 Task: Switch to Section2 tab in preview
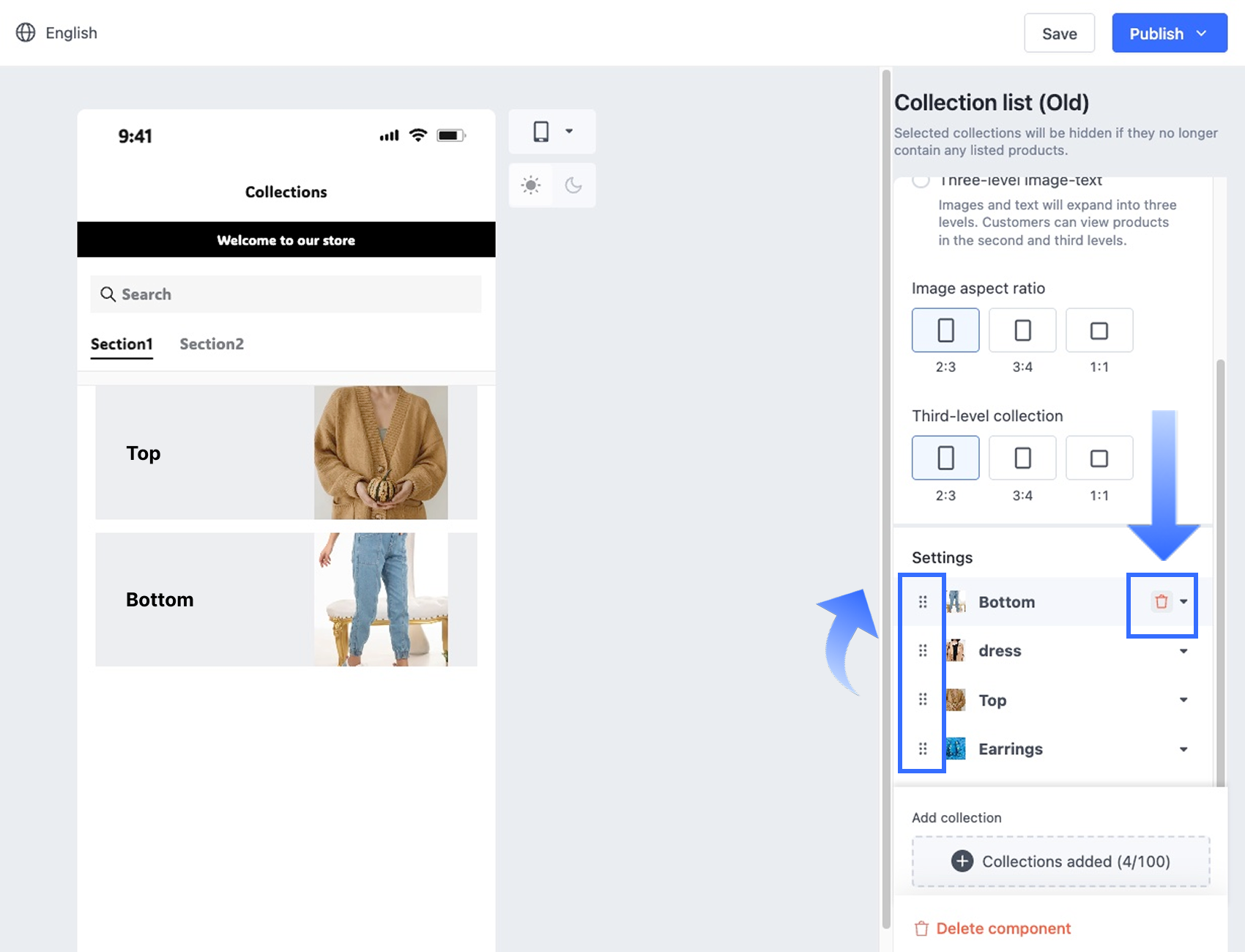(x=212, y=344)
